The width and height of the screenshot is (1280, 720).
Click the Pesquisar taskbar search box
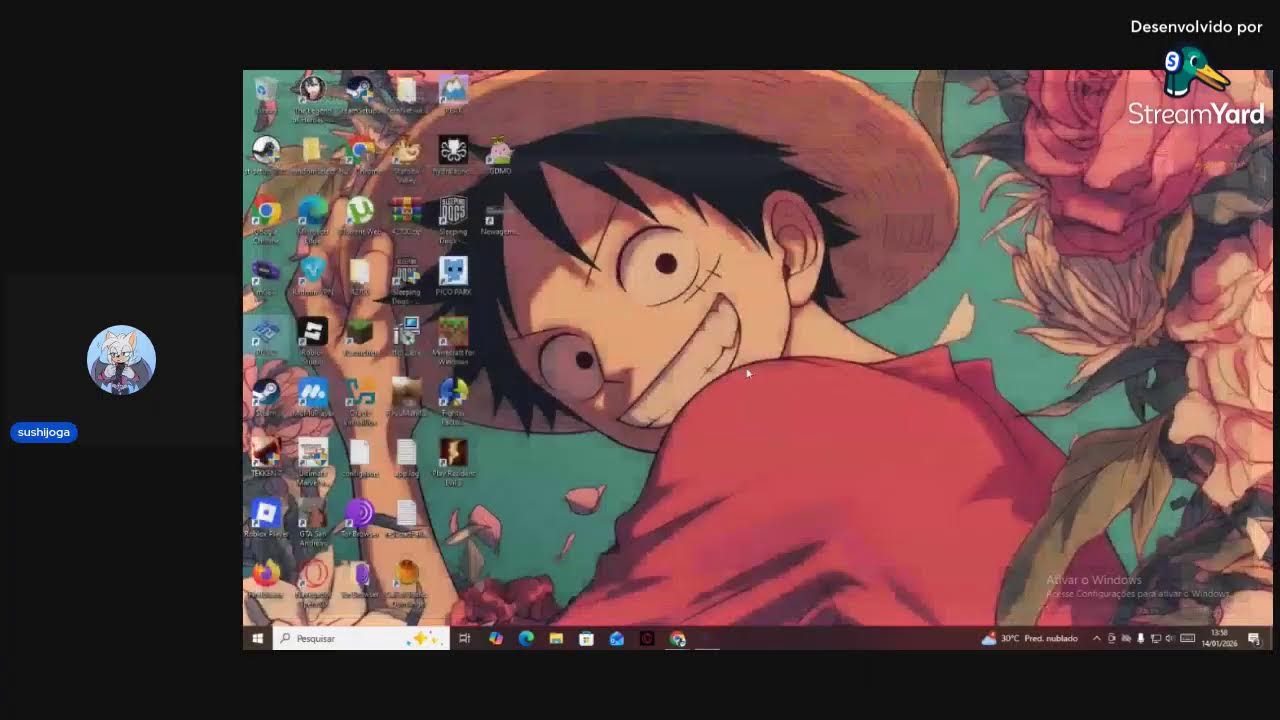click(361, 638)
